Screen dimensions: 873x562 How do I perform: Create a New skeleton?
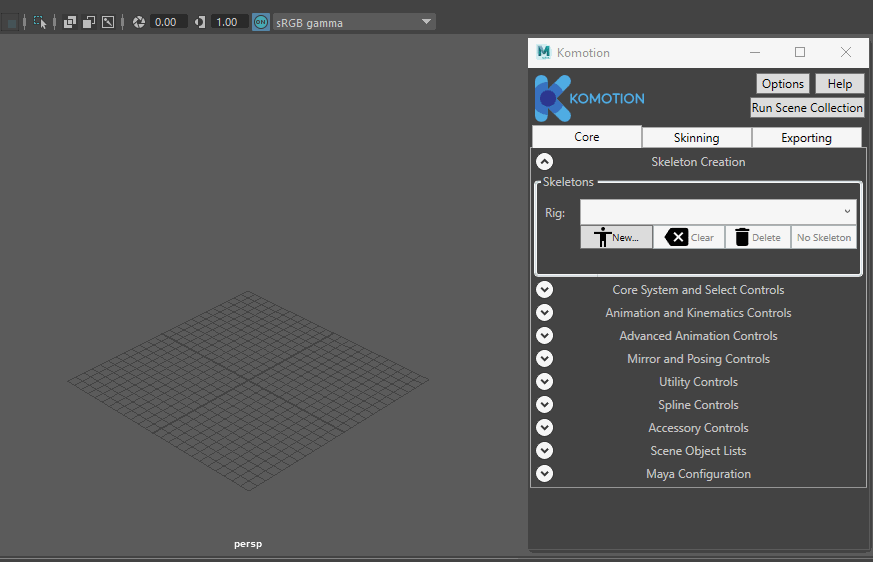pyautogui.click(x=616, y=237)
